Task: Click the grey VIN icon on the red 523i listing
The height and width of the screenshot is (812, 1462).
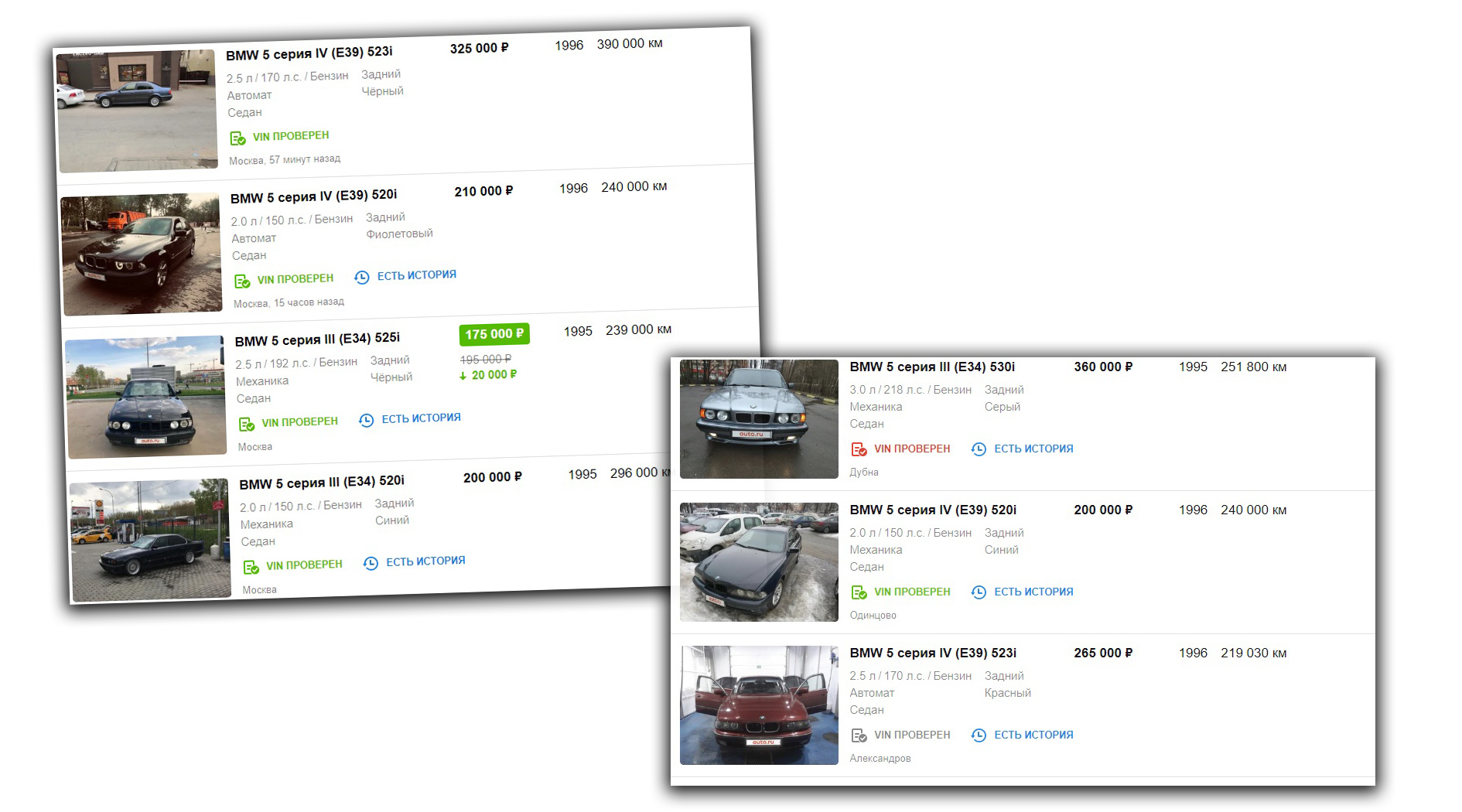Action: click(859, 735)
